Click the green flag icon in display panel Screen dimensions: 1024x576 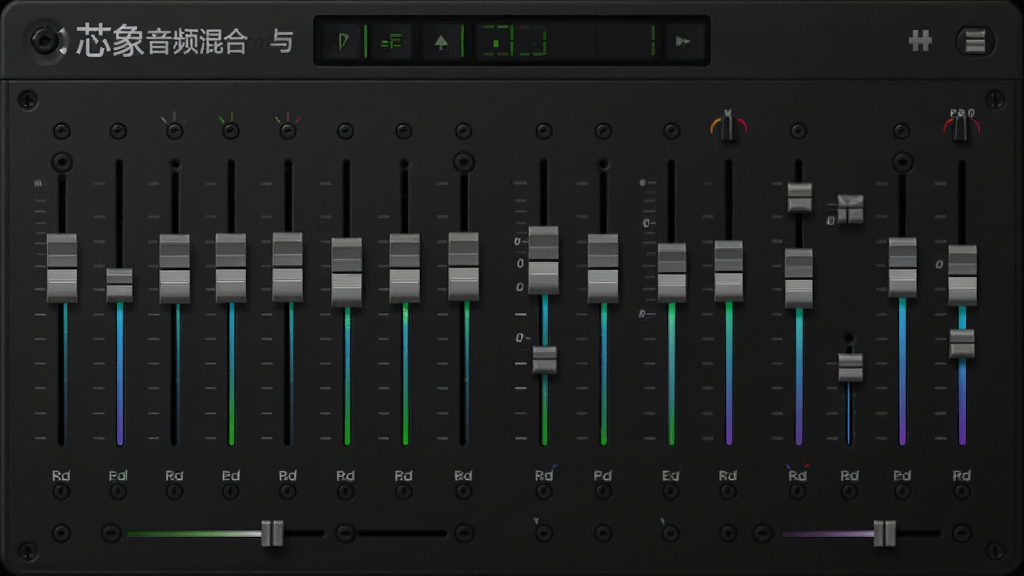(x=344, y=42)
